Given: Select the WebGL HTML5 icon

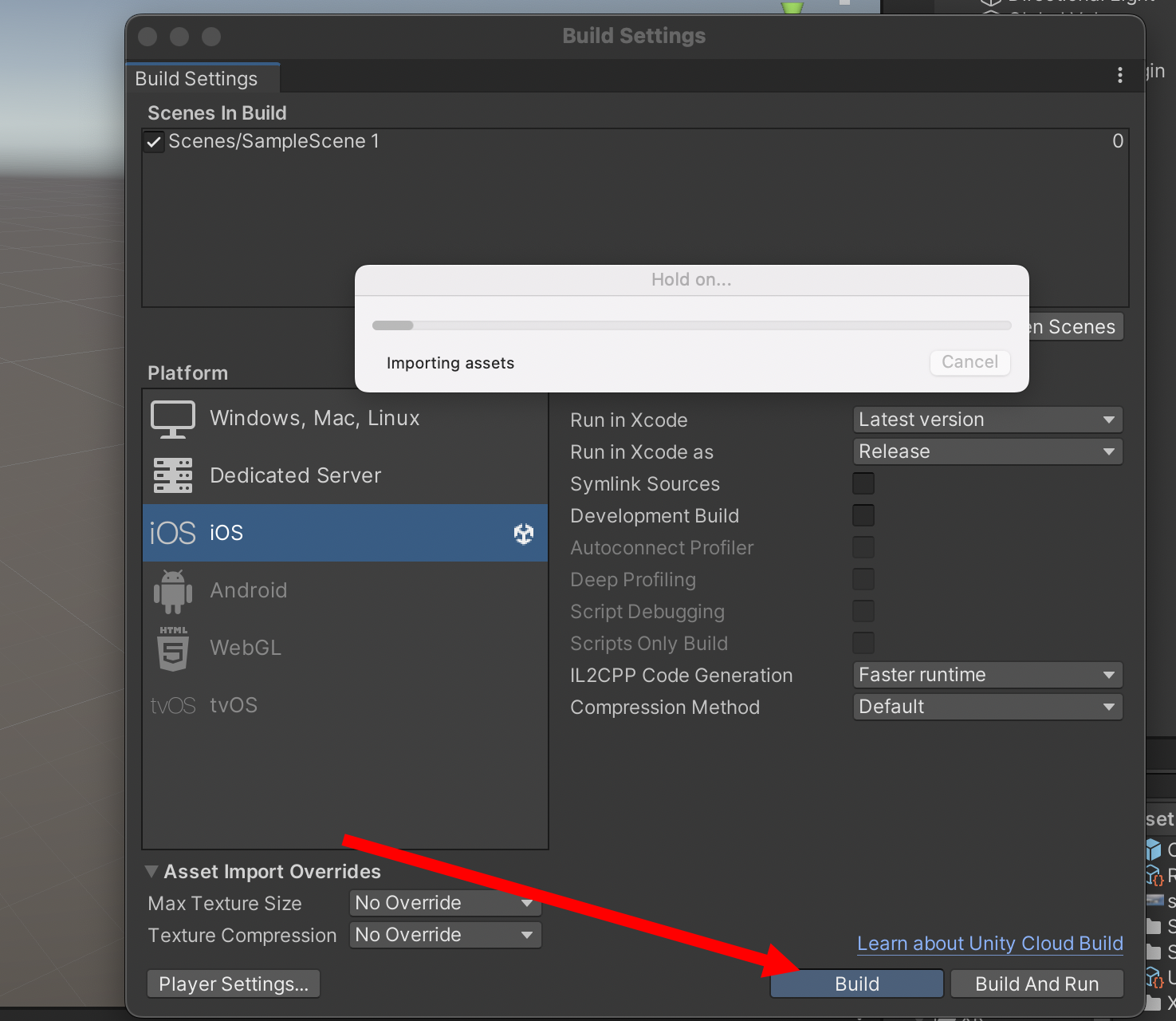Looking at the screenshot, I should click(x=173, y=648).
